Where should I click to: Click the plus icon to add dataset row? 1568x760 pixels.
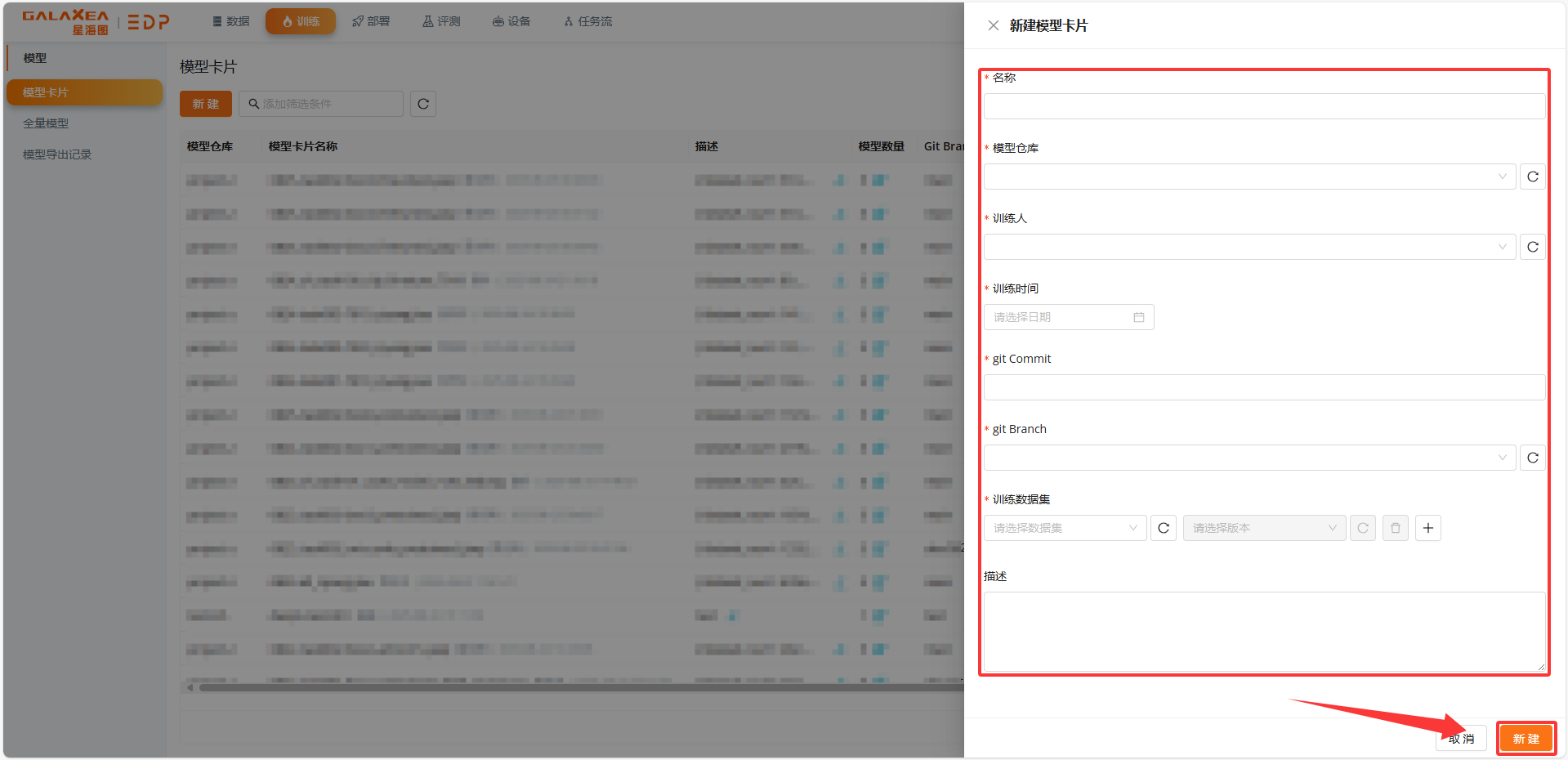pyautogui.click(x=1427, y=528)
